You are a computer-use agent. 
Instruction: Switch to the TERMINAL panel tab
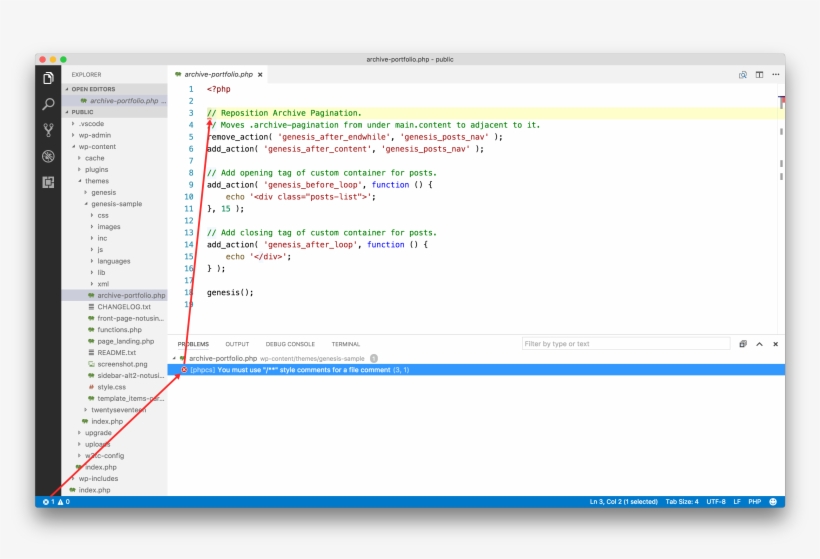pyautogui.click(x=346, y=344)
